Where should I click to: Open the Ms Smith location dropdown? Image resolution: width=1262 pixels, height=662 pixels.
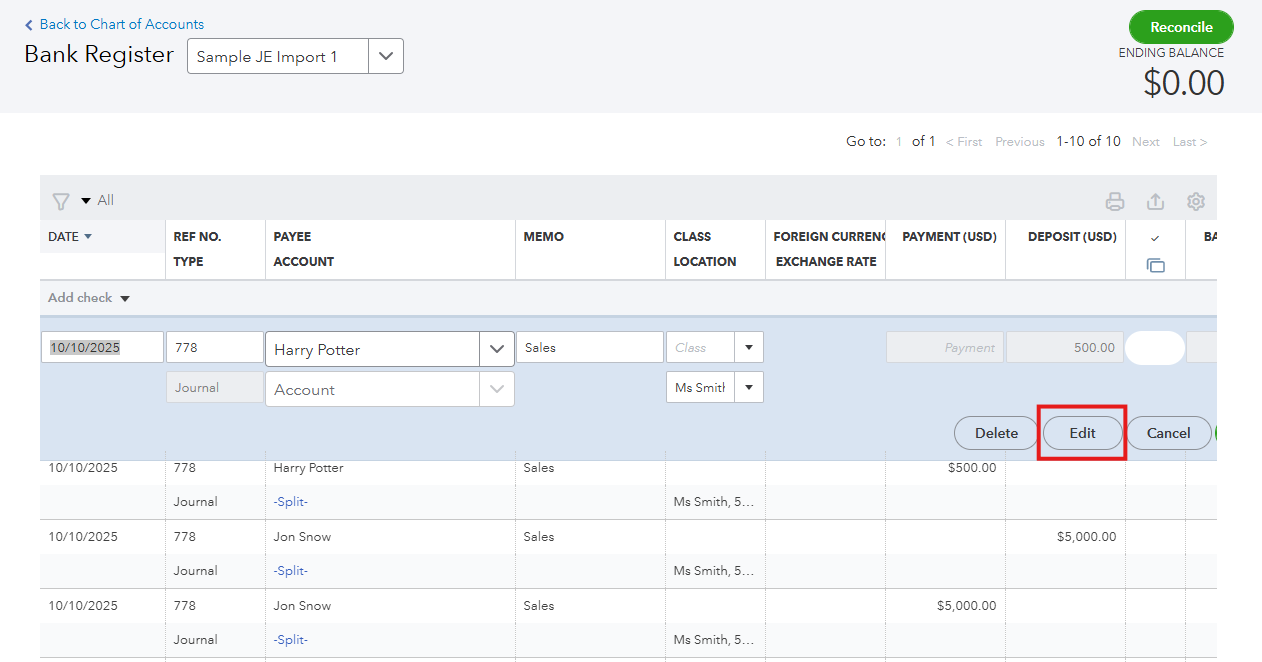(x=749, y=387)
